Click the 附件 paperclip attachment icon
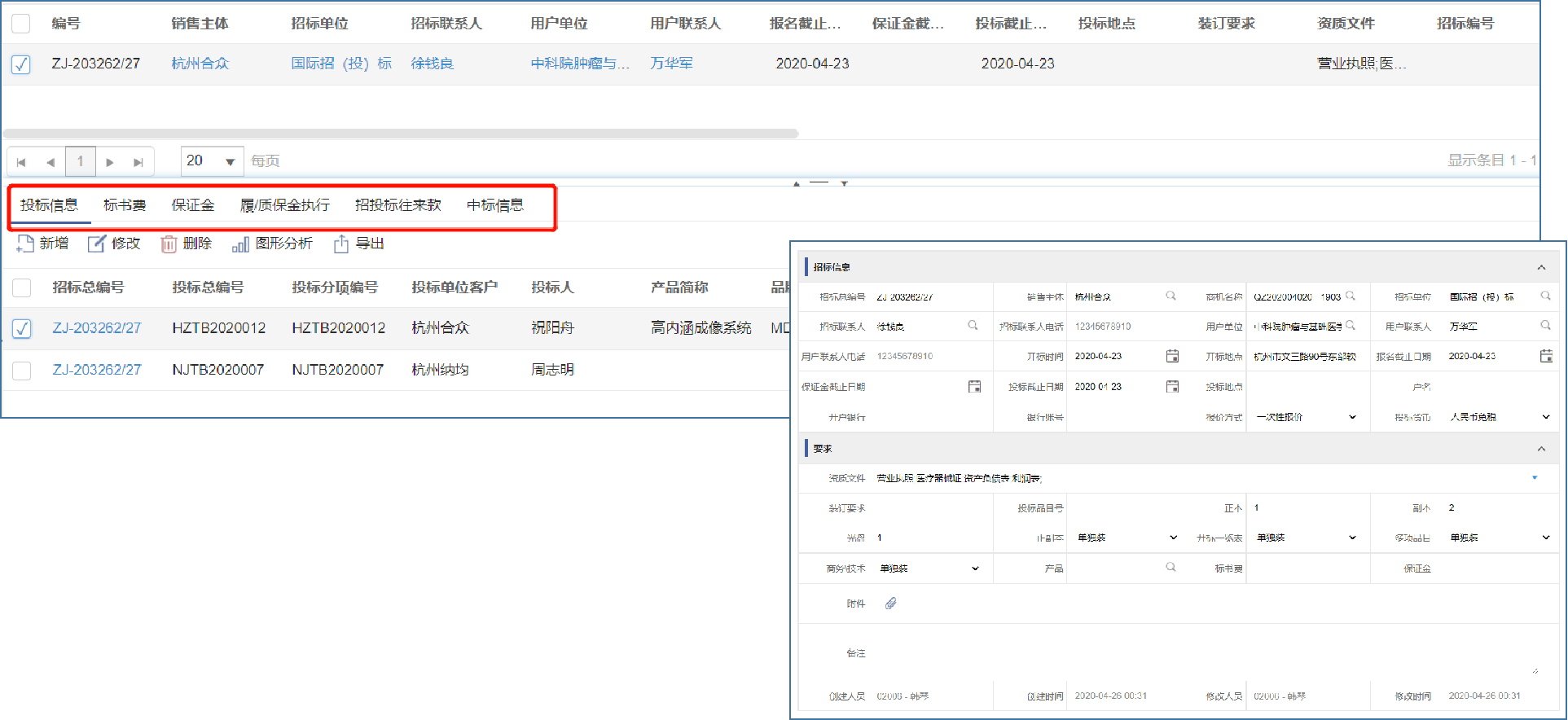The image size is (1568, 720). (890, 604)
